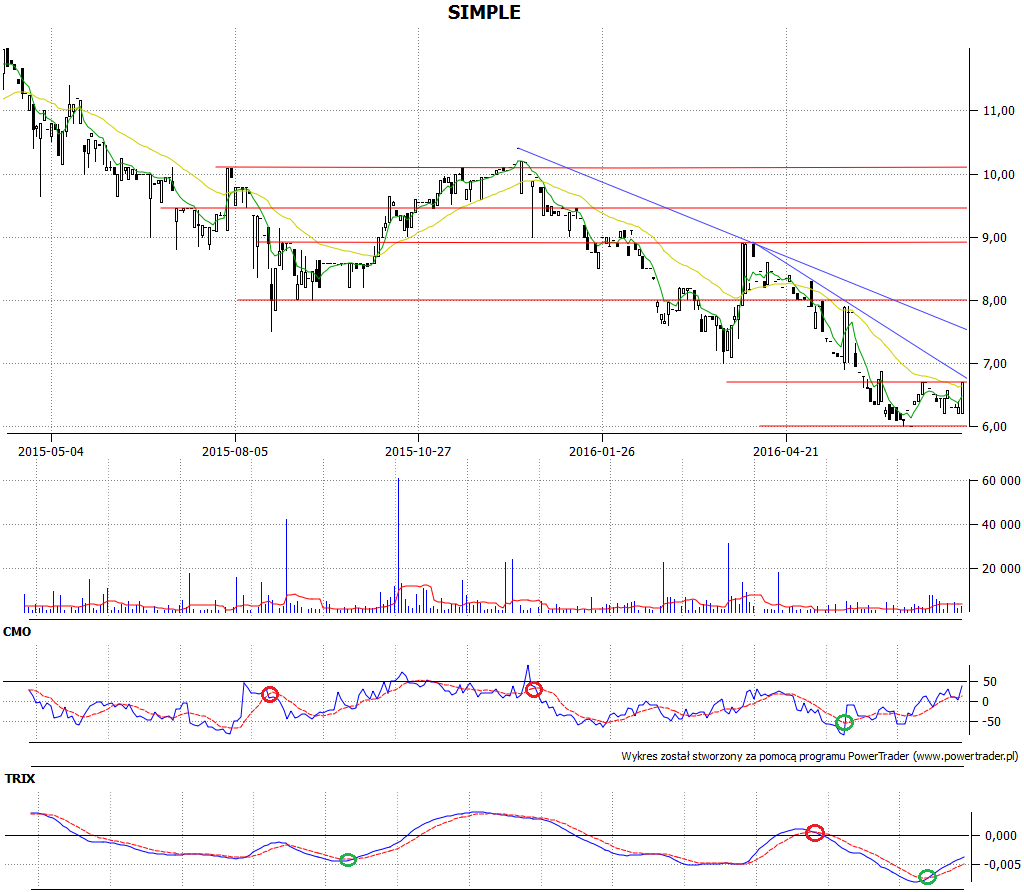The image size is (1024, 892).
Task: Click the 8,00 price axis label
Action: (996, 301)
